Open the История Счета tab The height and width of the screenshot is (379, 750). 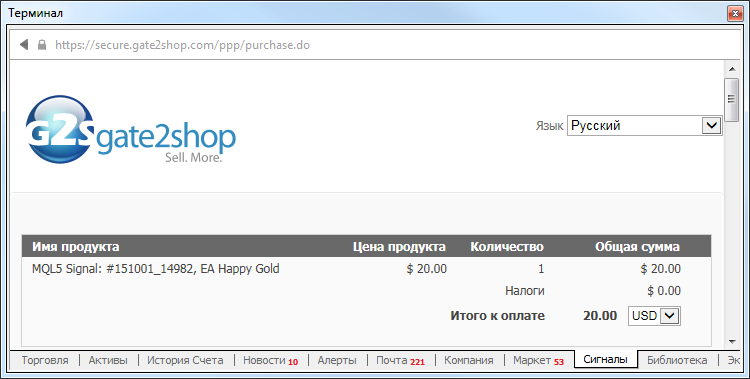(185, 360)
